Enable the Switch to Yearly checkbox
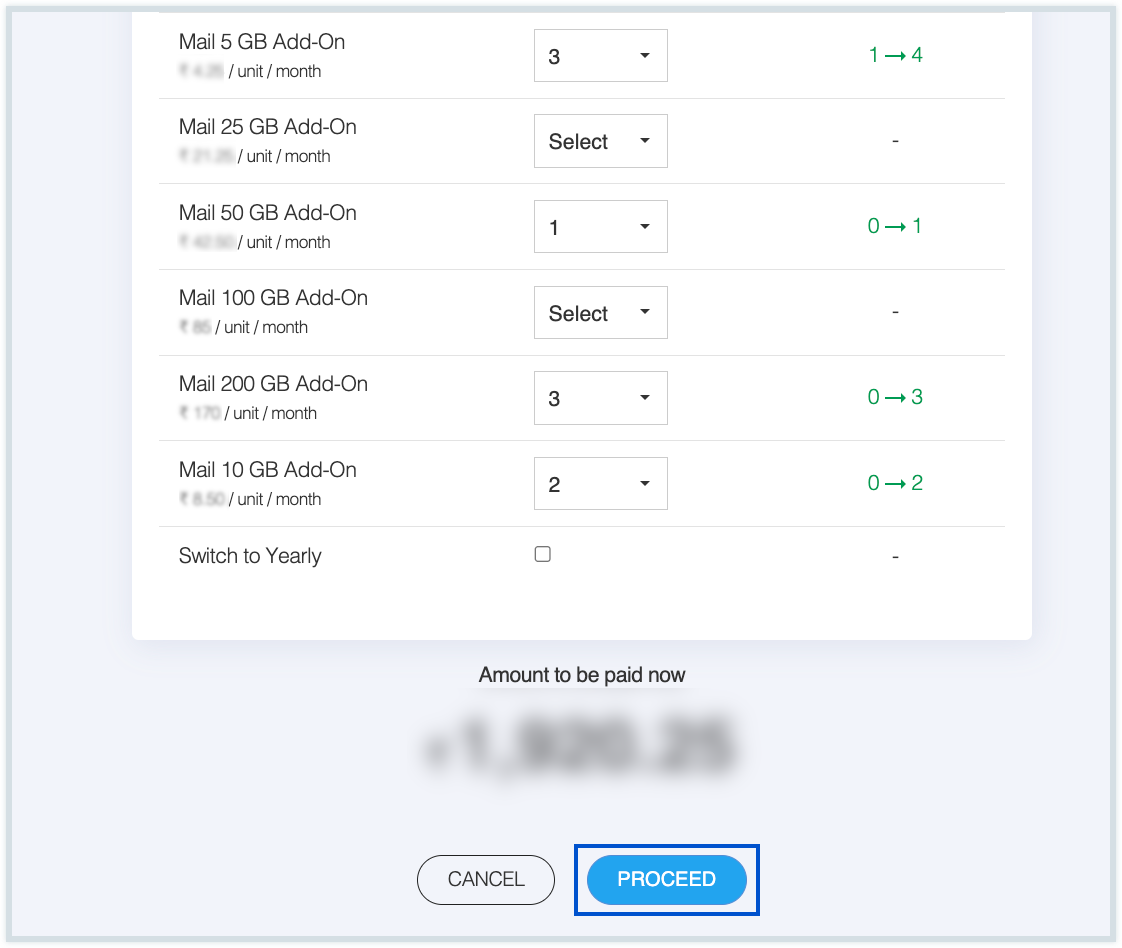The image size is (1122, 948). tap(543, 554)
